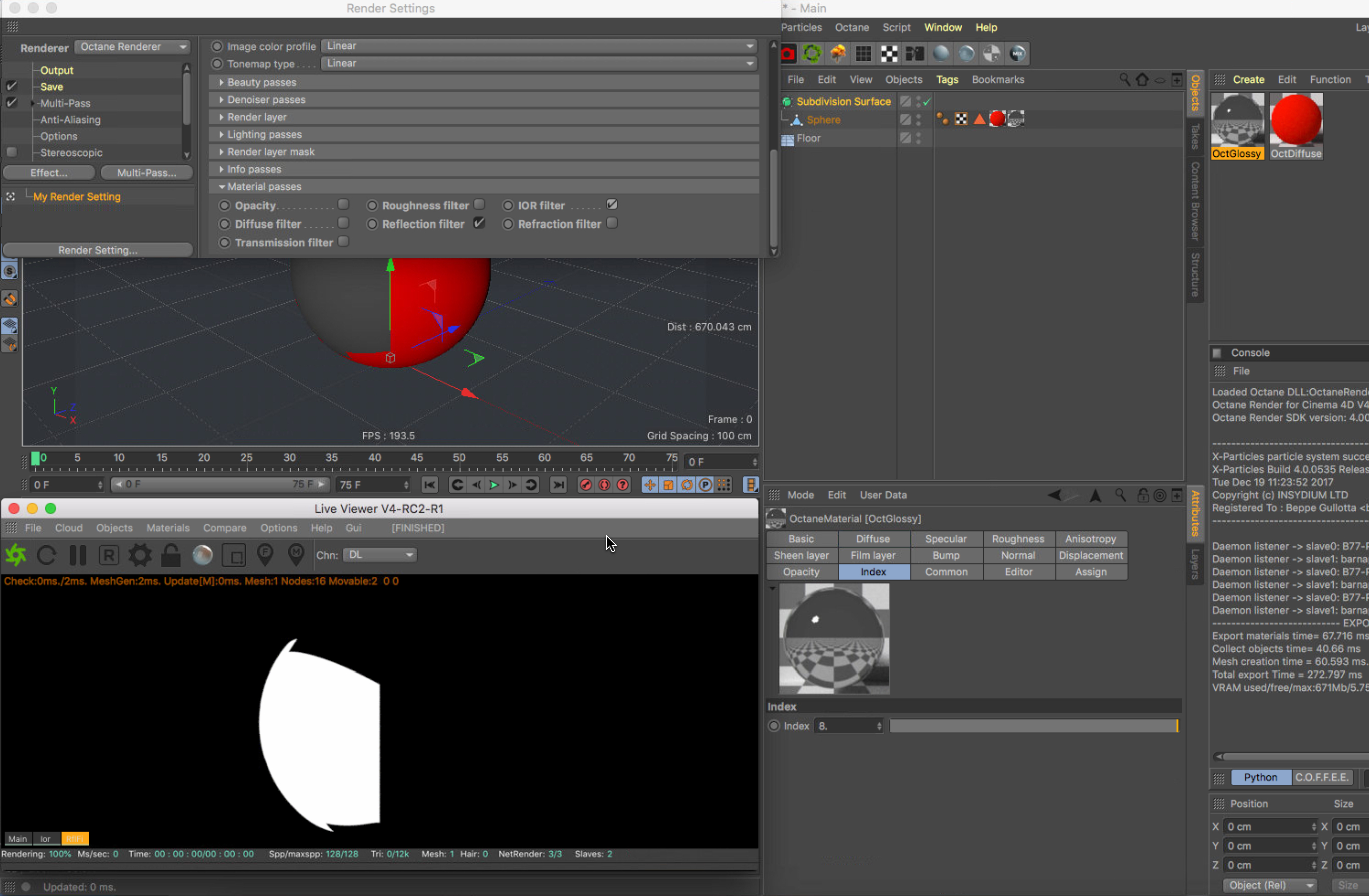This screenshot has height=896, width=1369.
Task: Pause the Live Viewer render
Action: (x=78, y=555)
